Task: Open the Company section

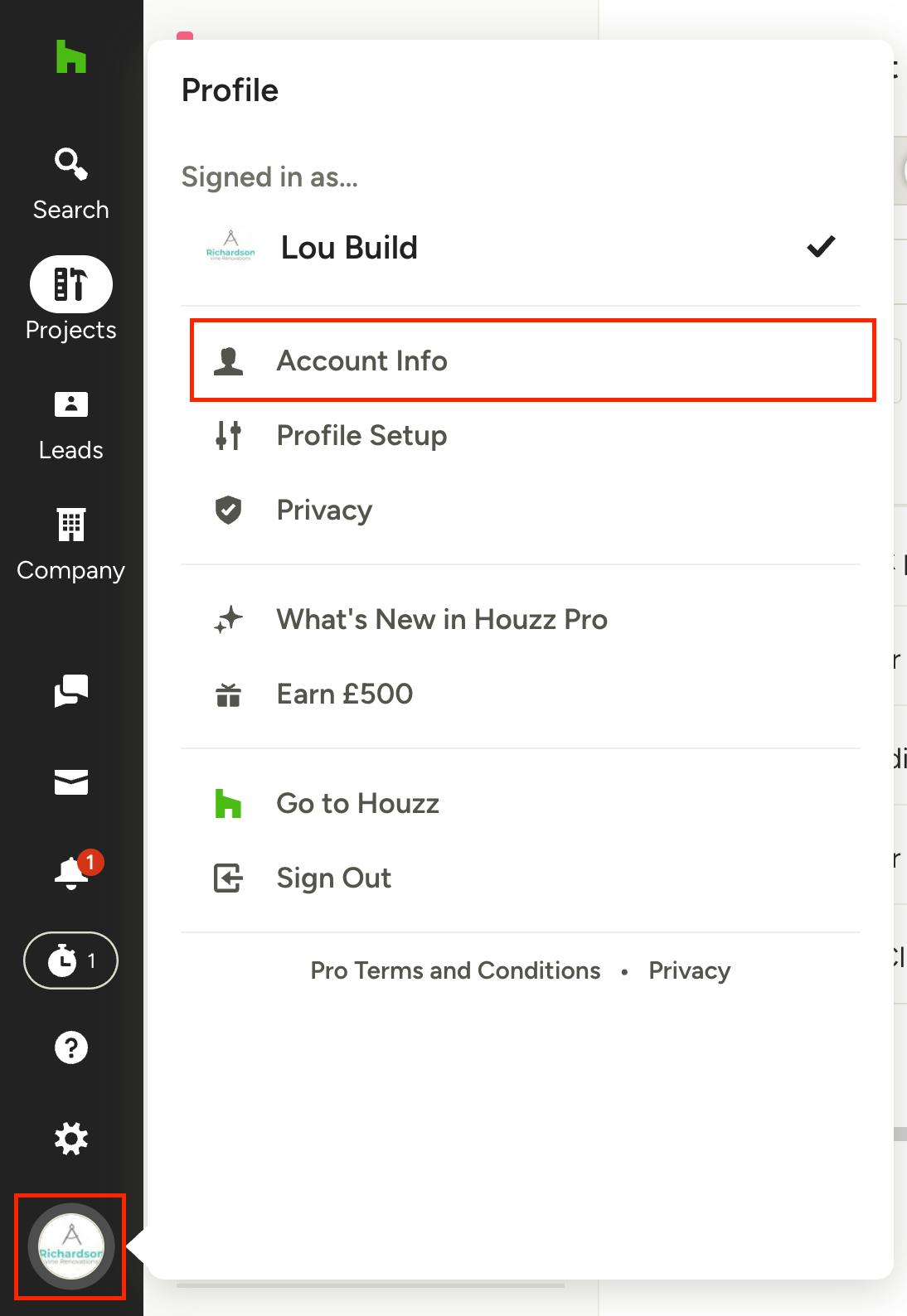Action: click(x=71, y=546)
